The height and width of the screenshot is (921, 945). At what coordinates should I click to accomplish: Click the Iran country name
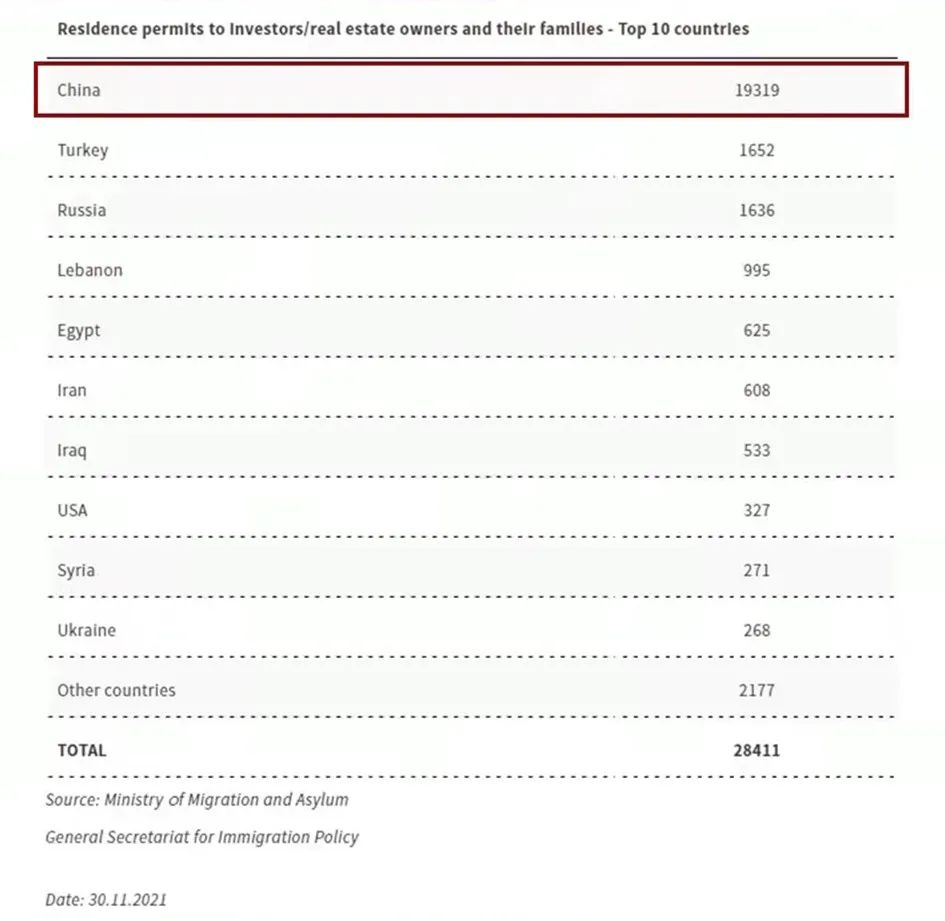pos(72,390)
